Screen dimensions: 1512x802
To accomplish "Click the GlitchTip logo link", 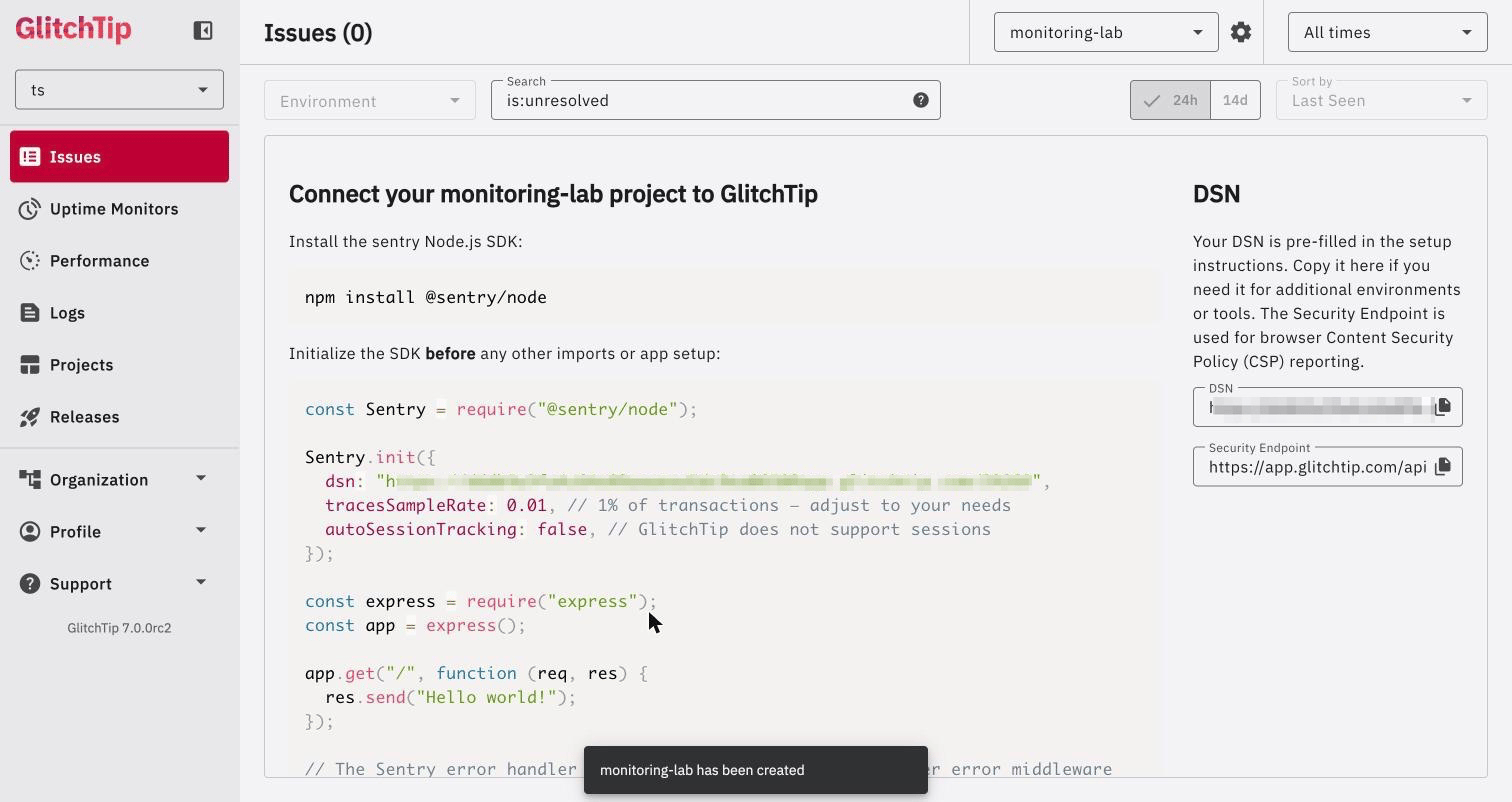I will 73,29.
